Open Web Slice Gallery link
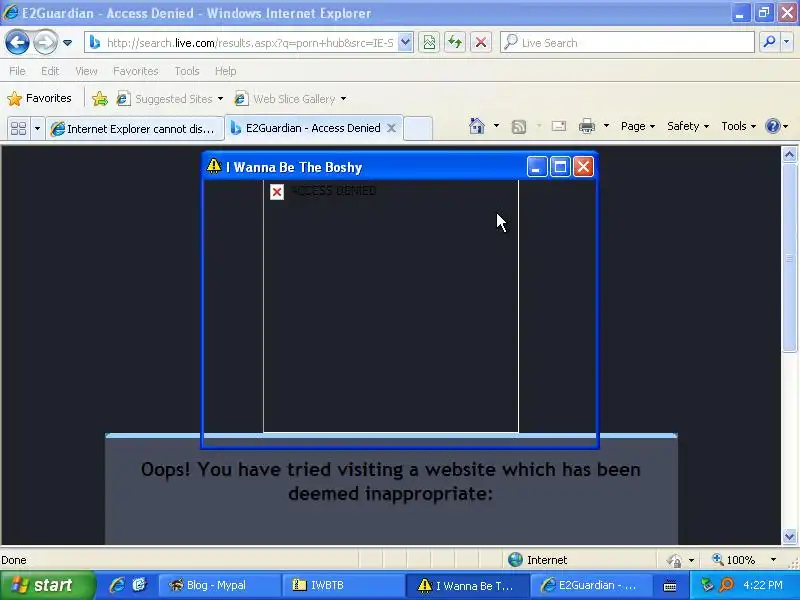 pos(285,98)
